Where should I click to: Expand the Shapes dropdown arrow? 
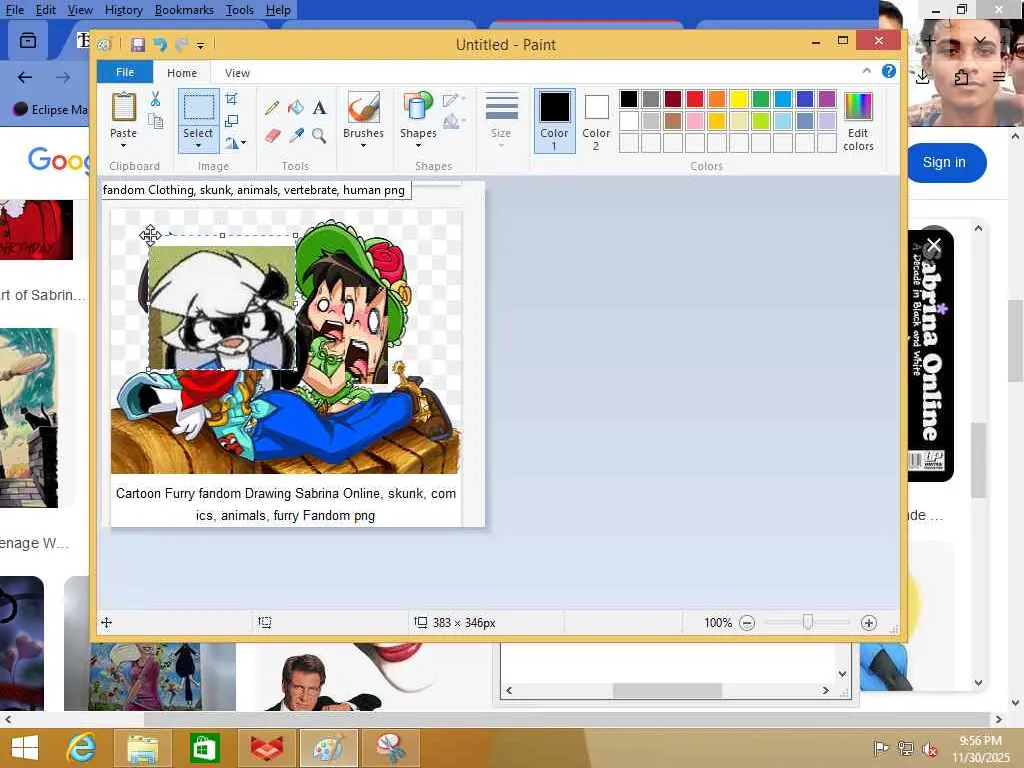tap(418, 146)
